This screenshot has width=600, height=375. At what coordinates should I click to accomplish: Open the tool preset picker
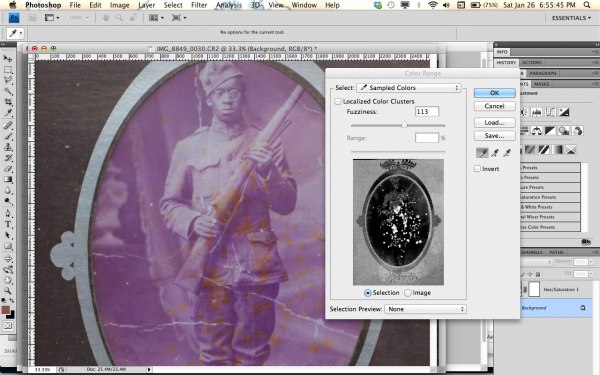pos(16,34)
